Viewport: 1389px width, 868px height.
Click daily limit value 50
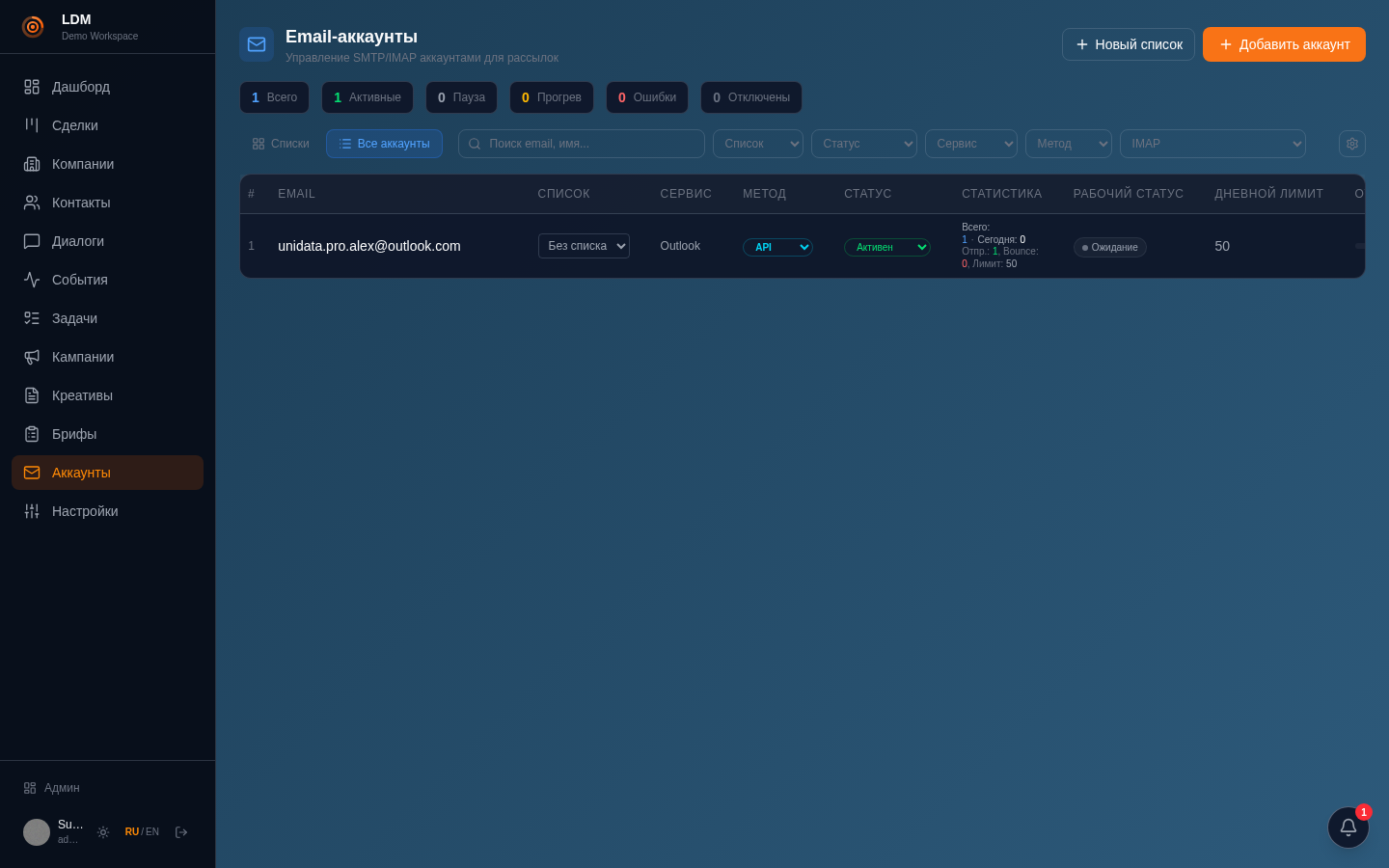click(x=1222, y=246)
